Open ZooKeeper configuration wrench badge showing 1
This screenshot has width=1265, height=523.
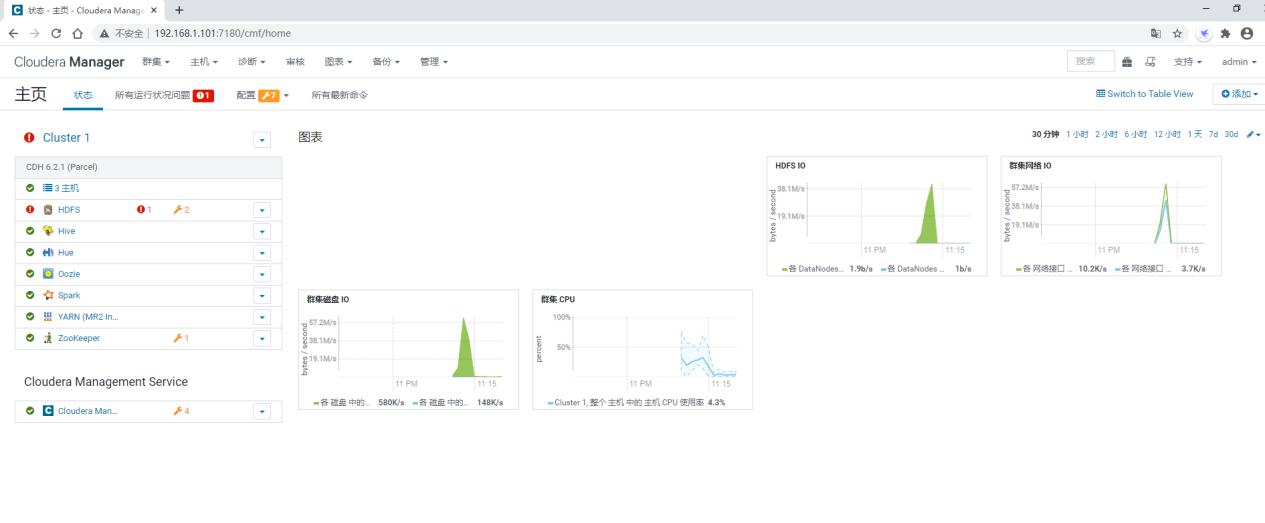click(x=181, y=338)
